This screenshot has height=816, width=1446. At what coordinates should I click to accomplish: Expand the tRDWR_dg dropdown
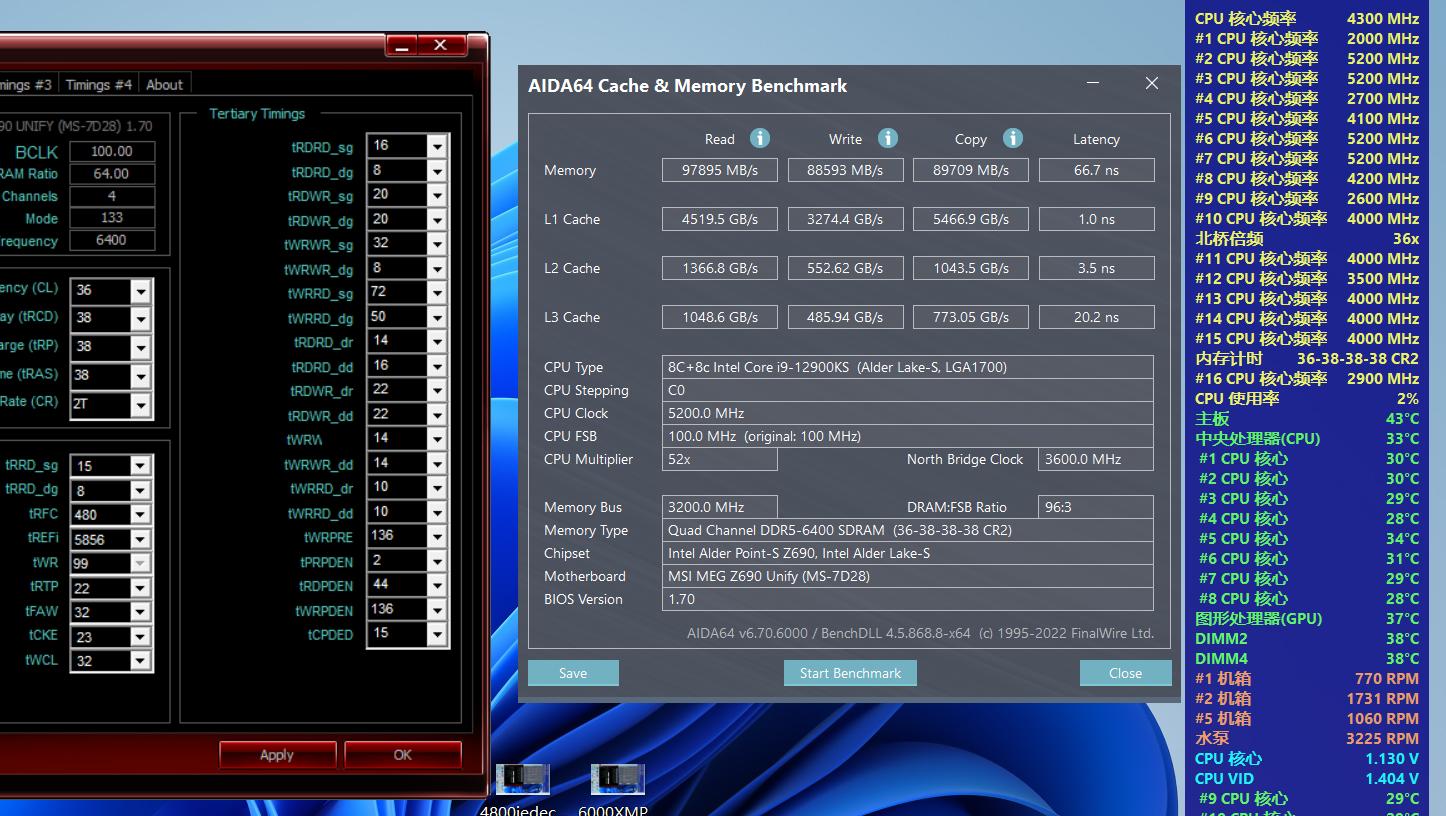(x=436, y=220)
